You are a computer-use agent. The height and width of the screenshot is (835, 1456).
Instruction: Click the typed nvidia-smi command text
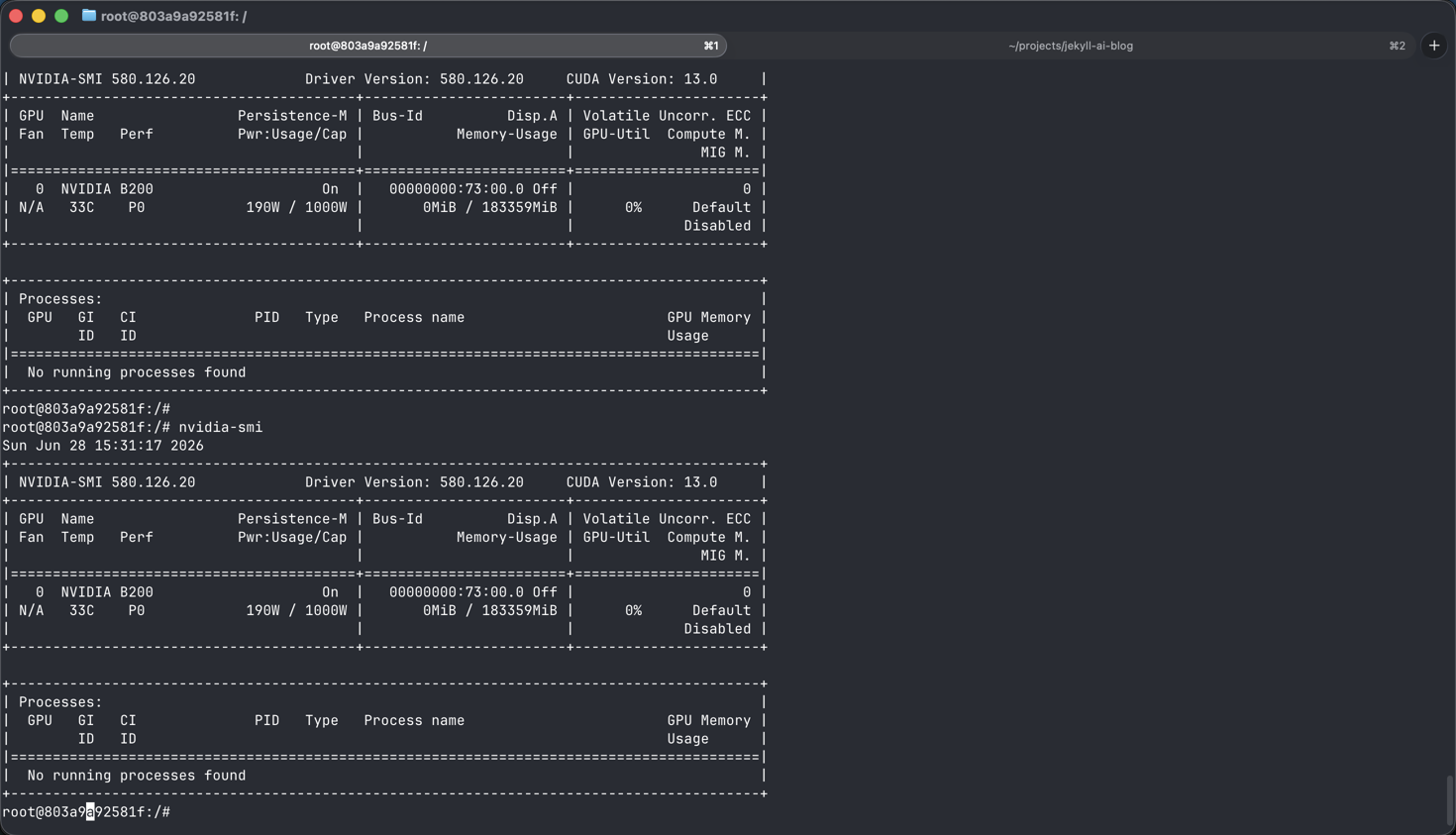pos(221,428)
